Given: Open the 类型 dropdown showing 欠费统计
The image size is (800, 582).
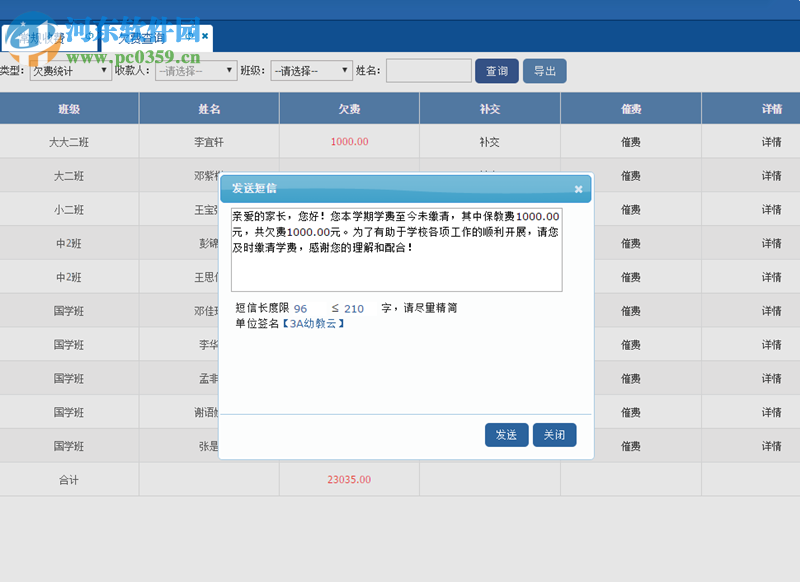Looking at the screenshot, I should [70, 70].
